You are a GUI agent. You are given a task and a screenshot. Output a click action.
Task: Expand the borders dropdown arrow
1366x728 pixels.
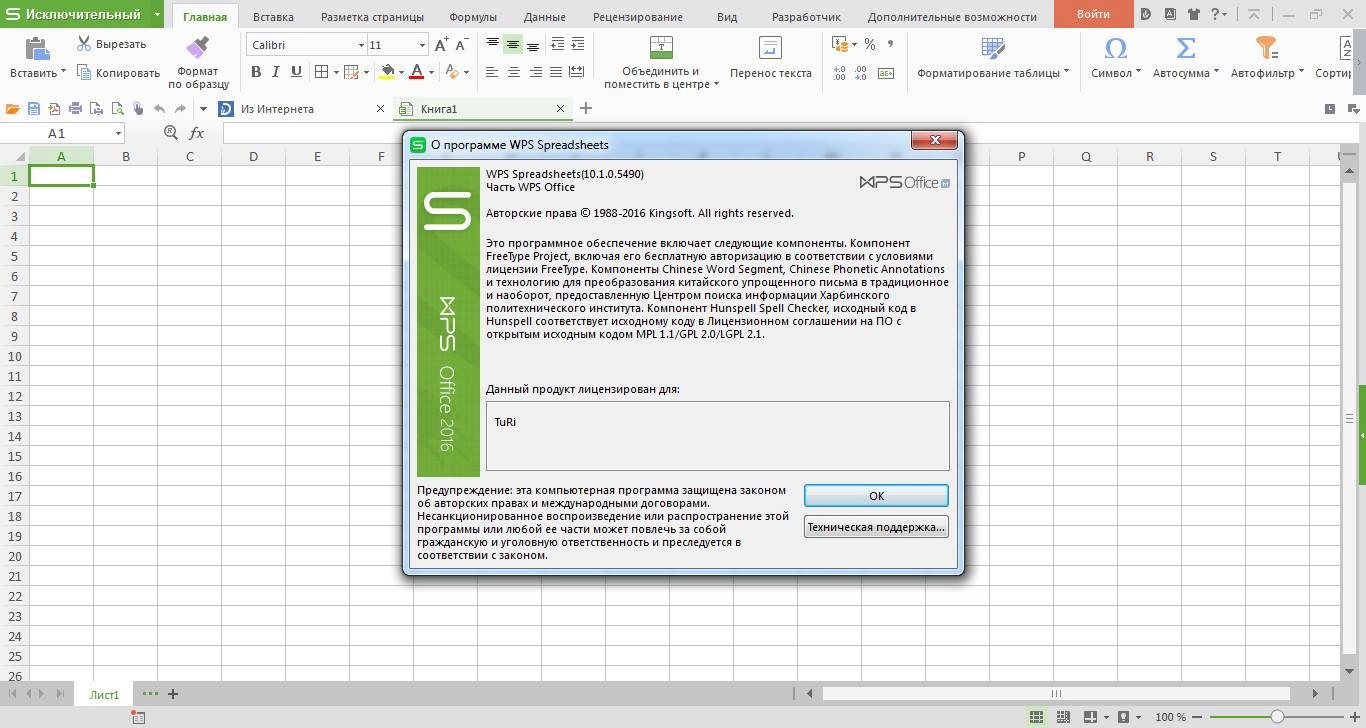tap(334, 72)
